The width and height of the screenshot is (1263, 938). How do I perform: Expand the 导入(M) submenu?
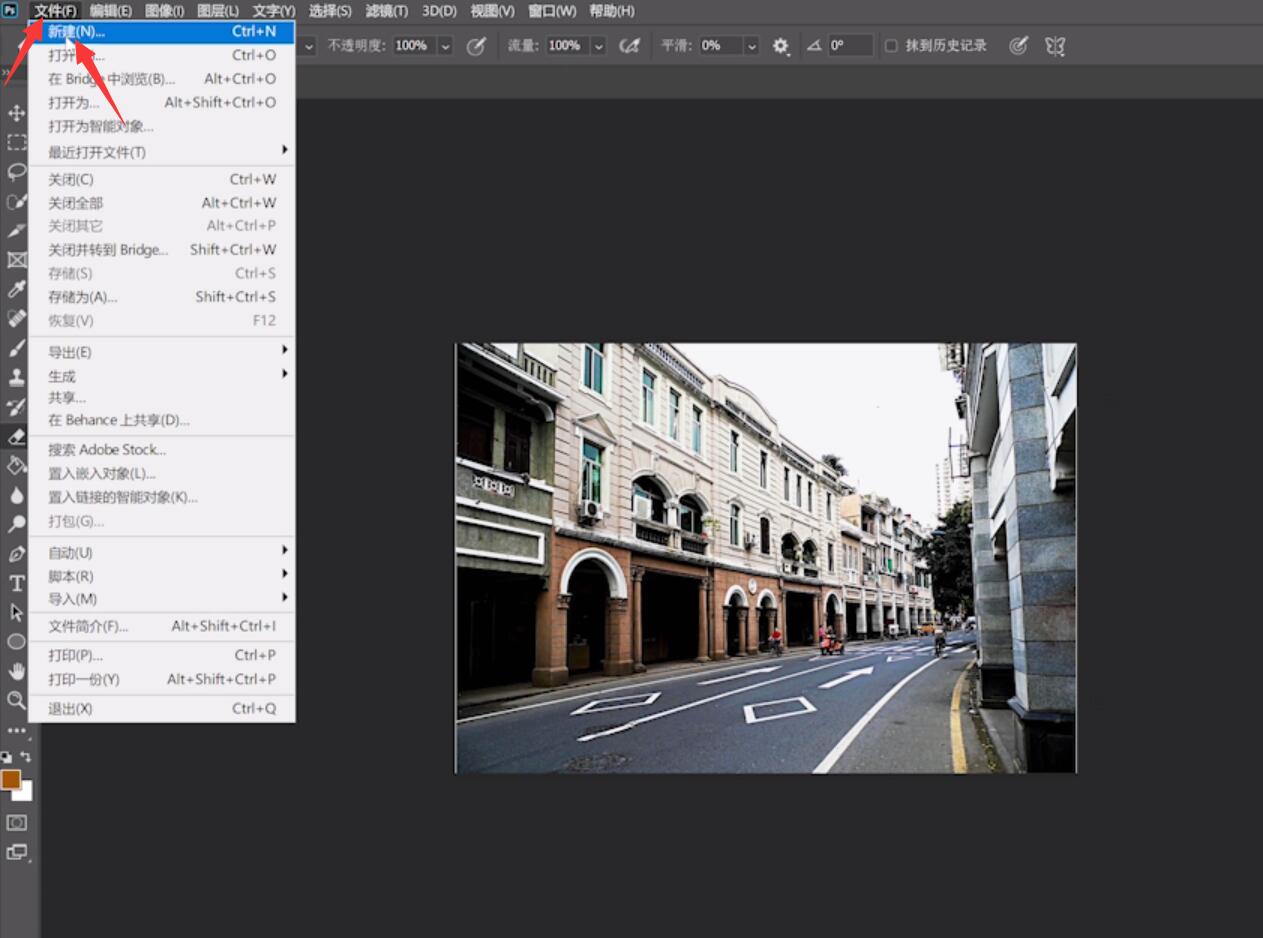284,597
